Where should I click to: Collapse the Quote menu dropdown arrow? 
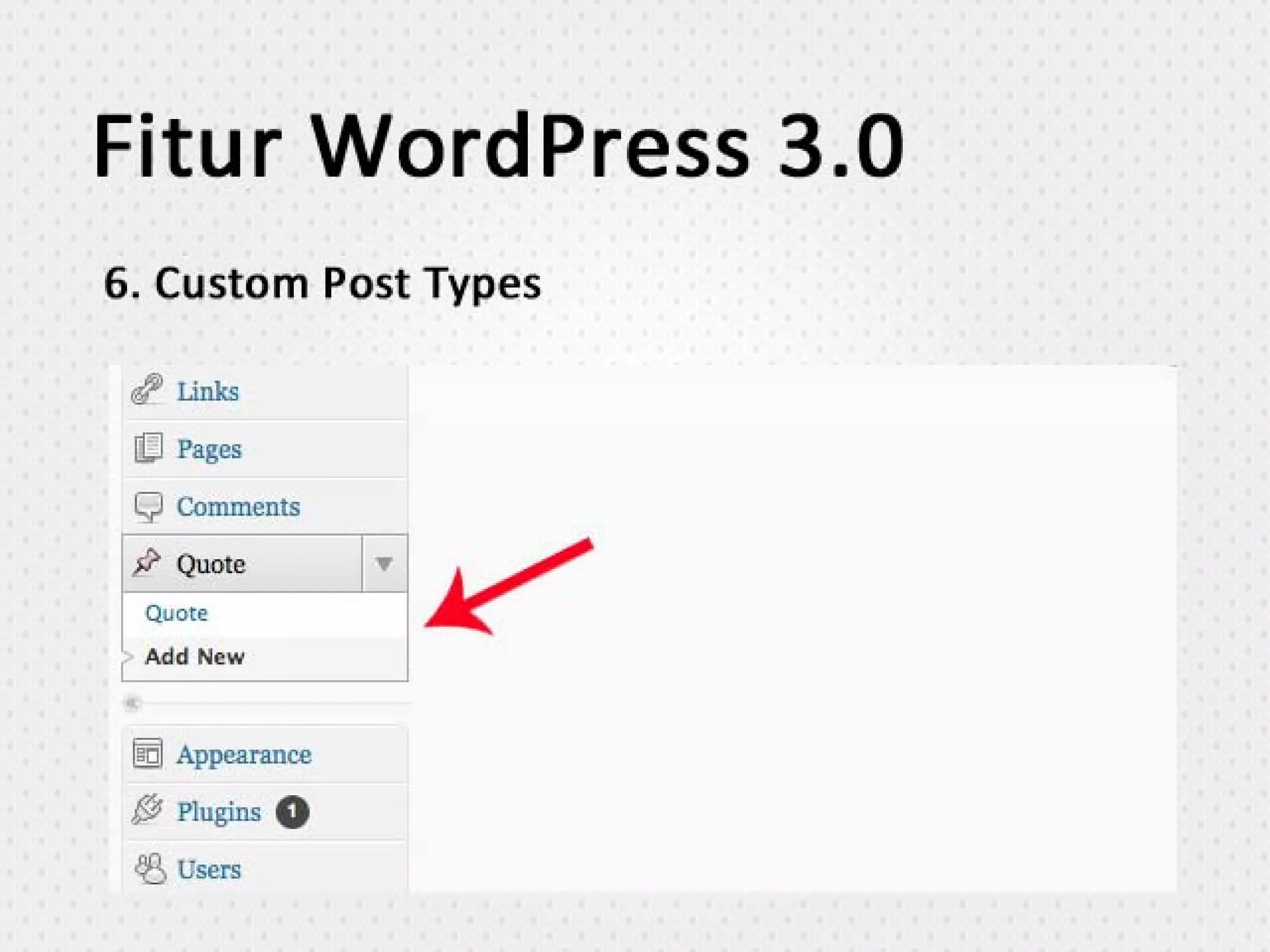tap(384, 563)
